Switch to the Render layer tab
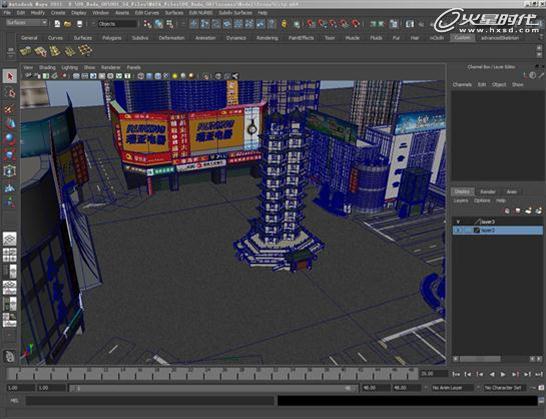The image size is (546, 419). [488, 192]
